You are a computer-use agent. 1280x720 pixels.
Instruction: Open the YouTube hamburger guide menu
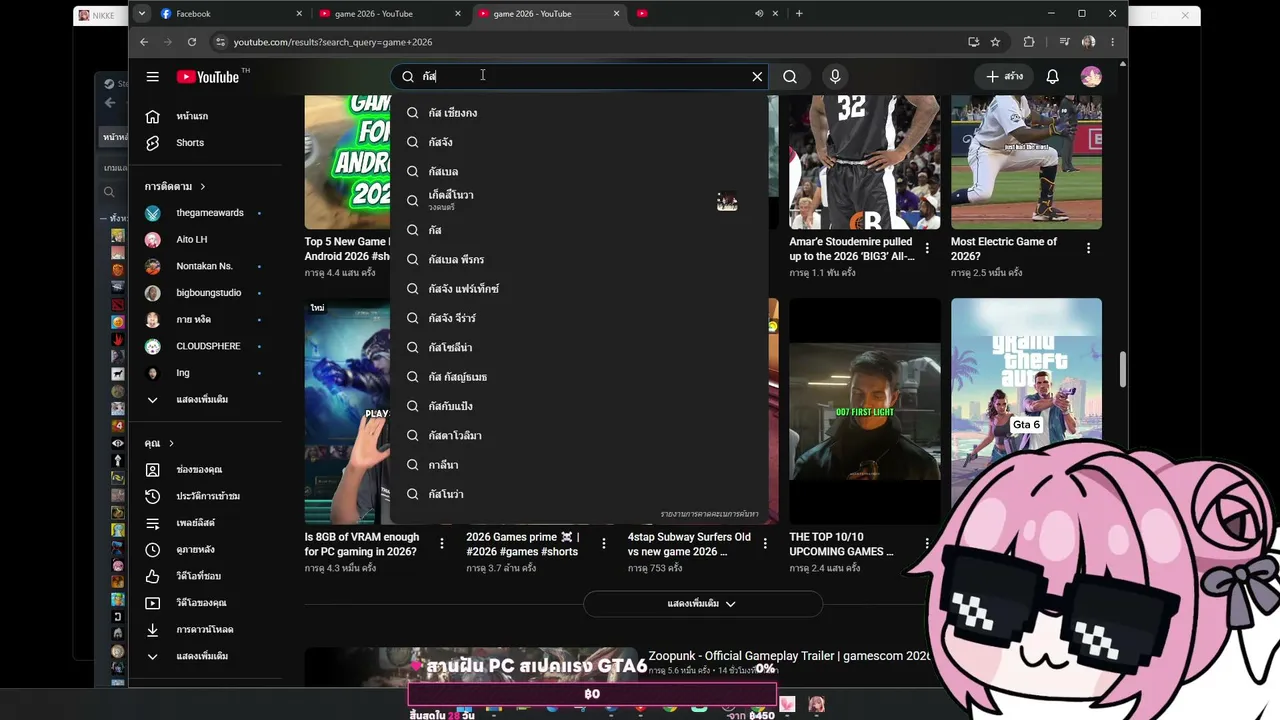coord(152,77)
